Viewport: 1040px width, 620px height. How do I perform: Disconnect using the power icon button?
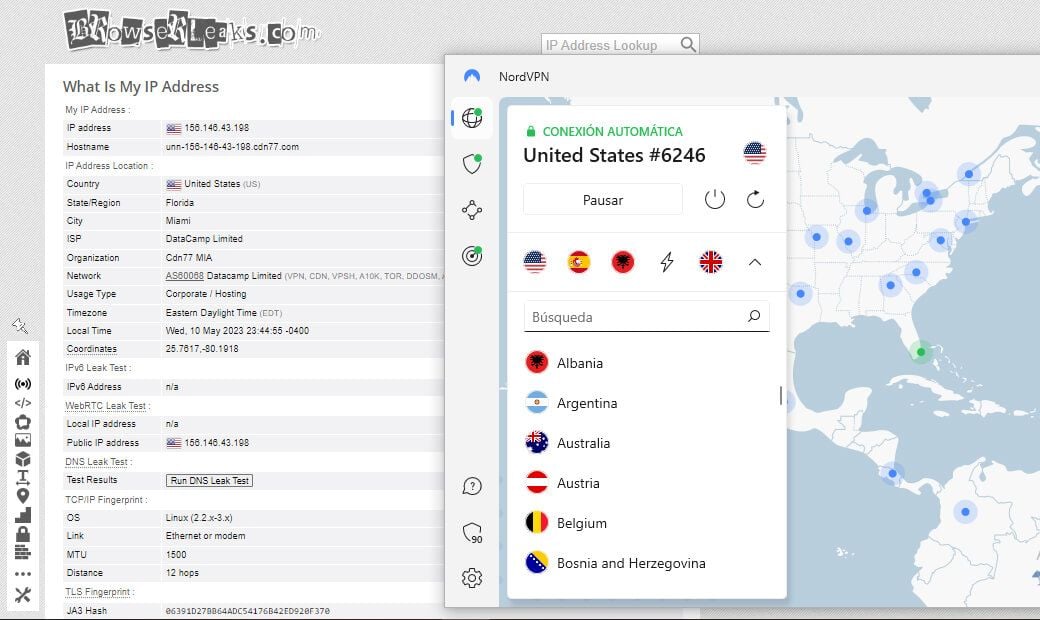pos(714,199)
